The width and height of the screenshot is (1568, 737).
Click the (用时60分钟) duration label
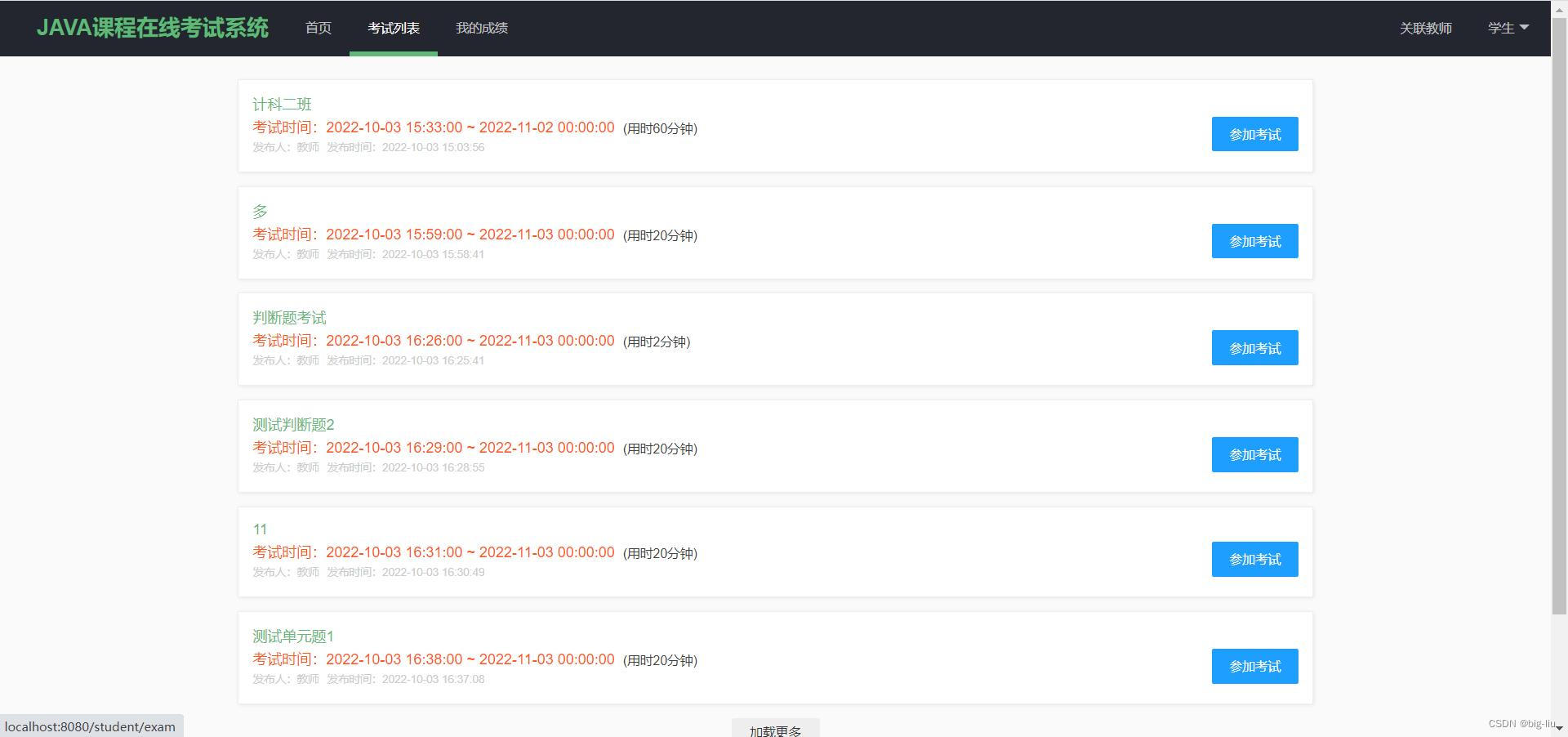tap(660, 128)
